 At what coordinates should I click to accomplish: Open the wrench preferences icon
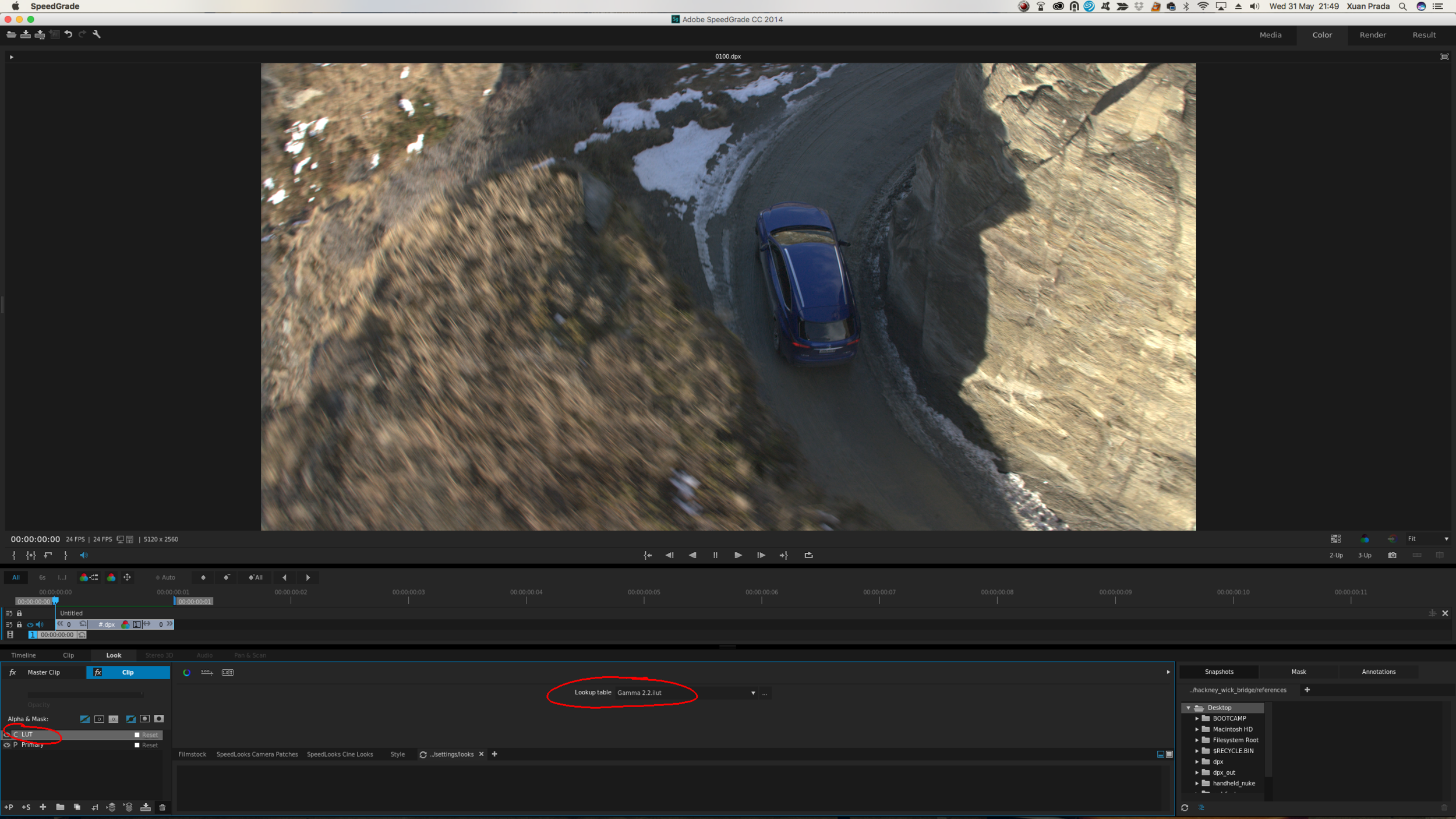point(97,34)
